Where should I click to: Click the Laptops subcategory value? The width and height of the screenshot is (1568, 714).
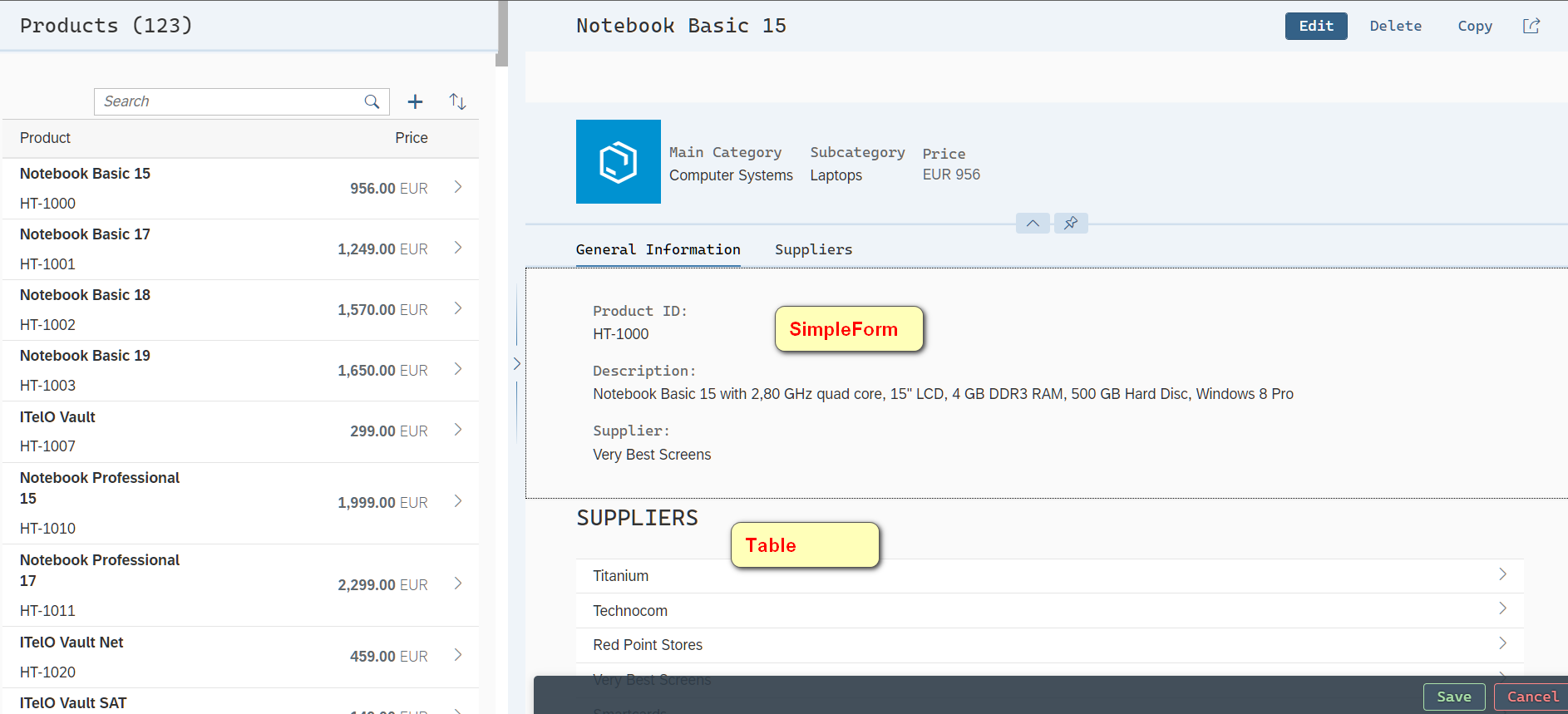point(836,175)
